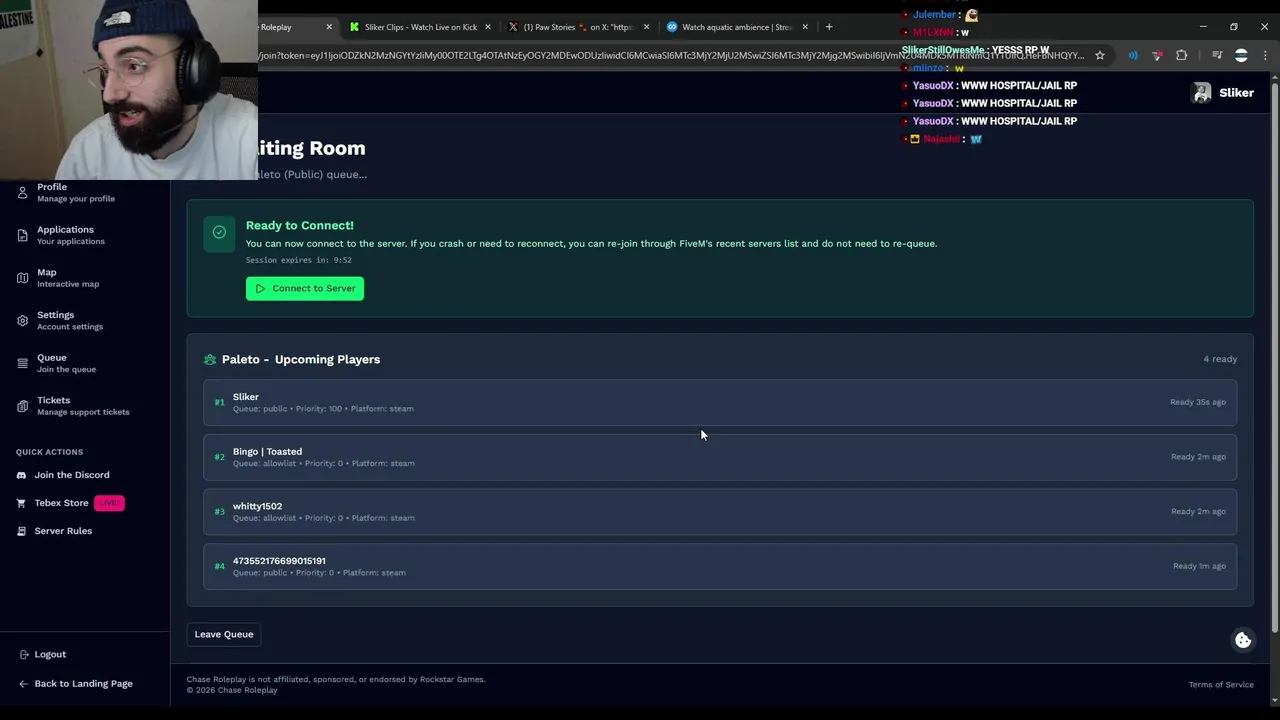The width and height of the screenshot is (1280, 720).
Task: Click the Map icon in sidebar
Action: coord(22,278)
